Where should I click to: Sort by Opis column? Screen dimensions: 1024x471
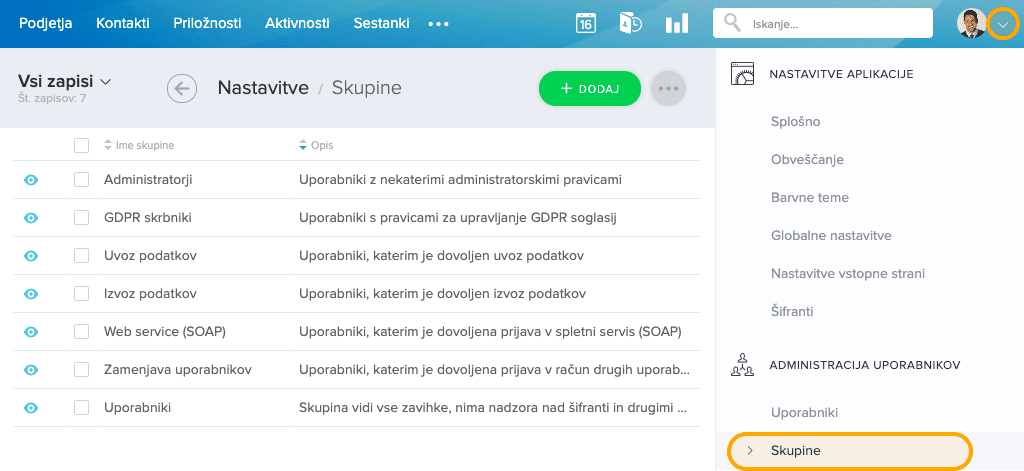pos(316,145)
